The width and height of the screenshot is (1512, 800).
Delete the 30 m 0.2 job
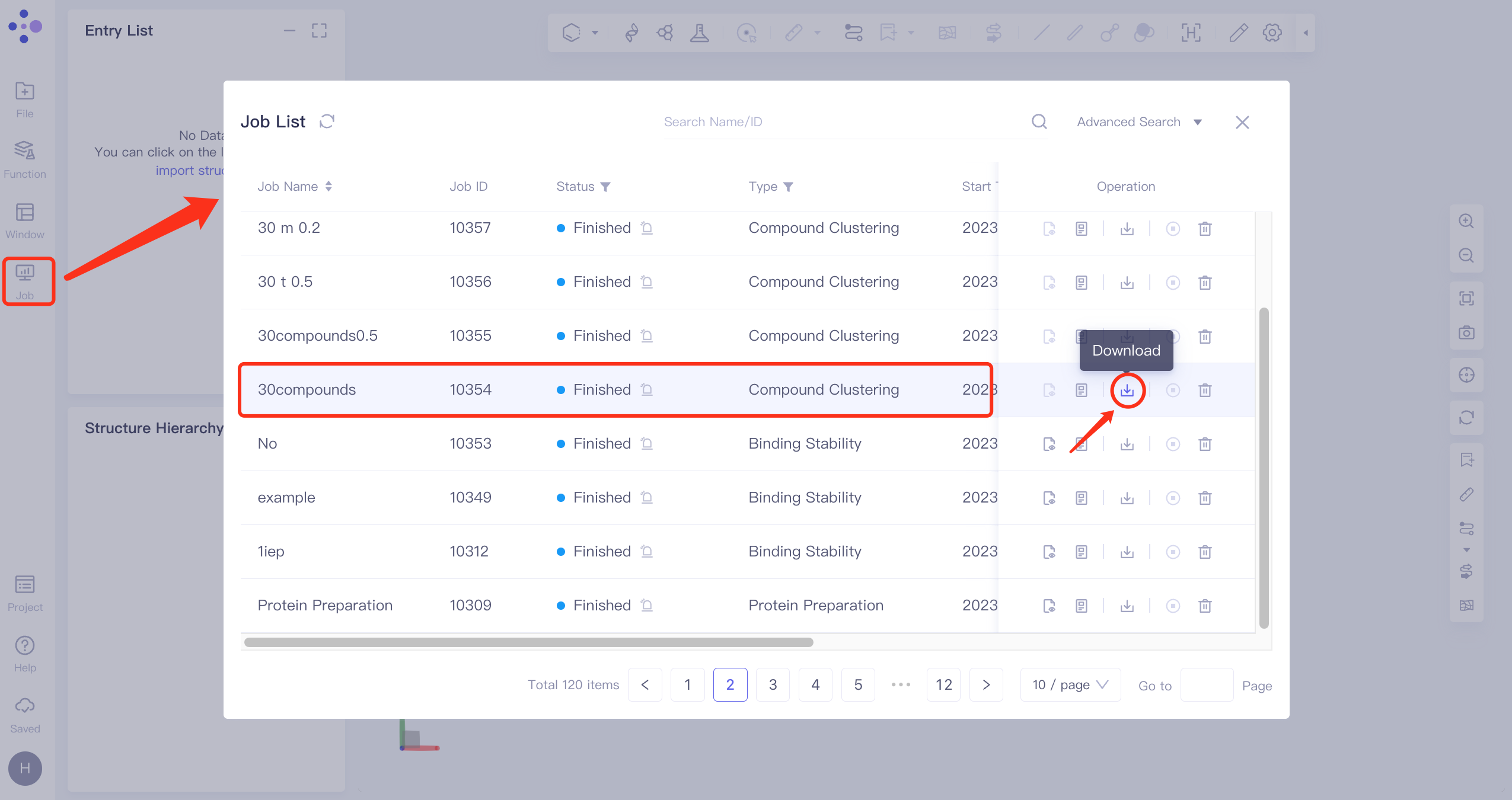[1204, 229]
